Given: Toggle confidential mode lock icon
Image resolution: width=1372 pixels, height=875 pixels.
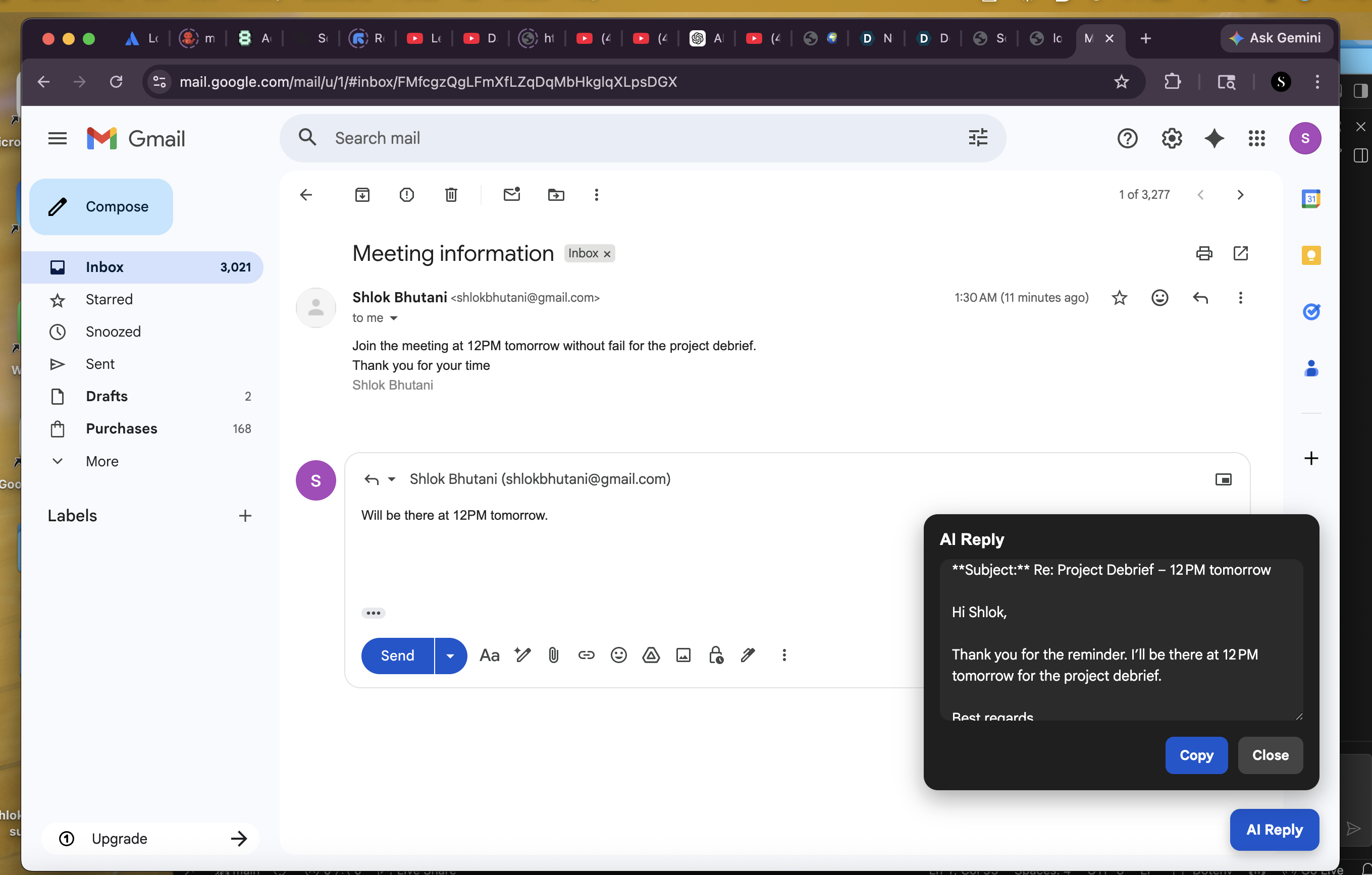Looking at the screenshot, I should [x=716, y=655].
